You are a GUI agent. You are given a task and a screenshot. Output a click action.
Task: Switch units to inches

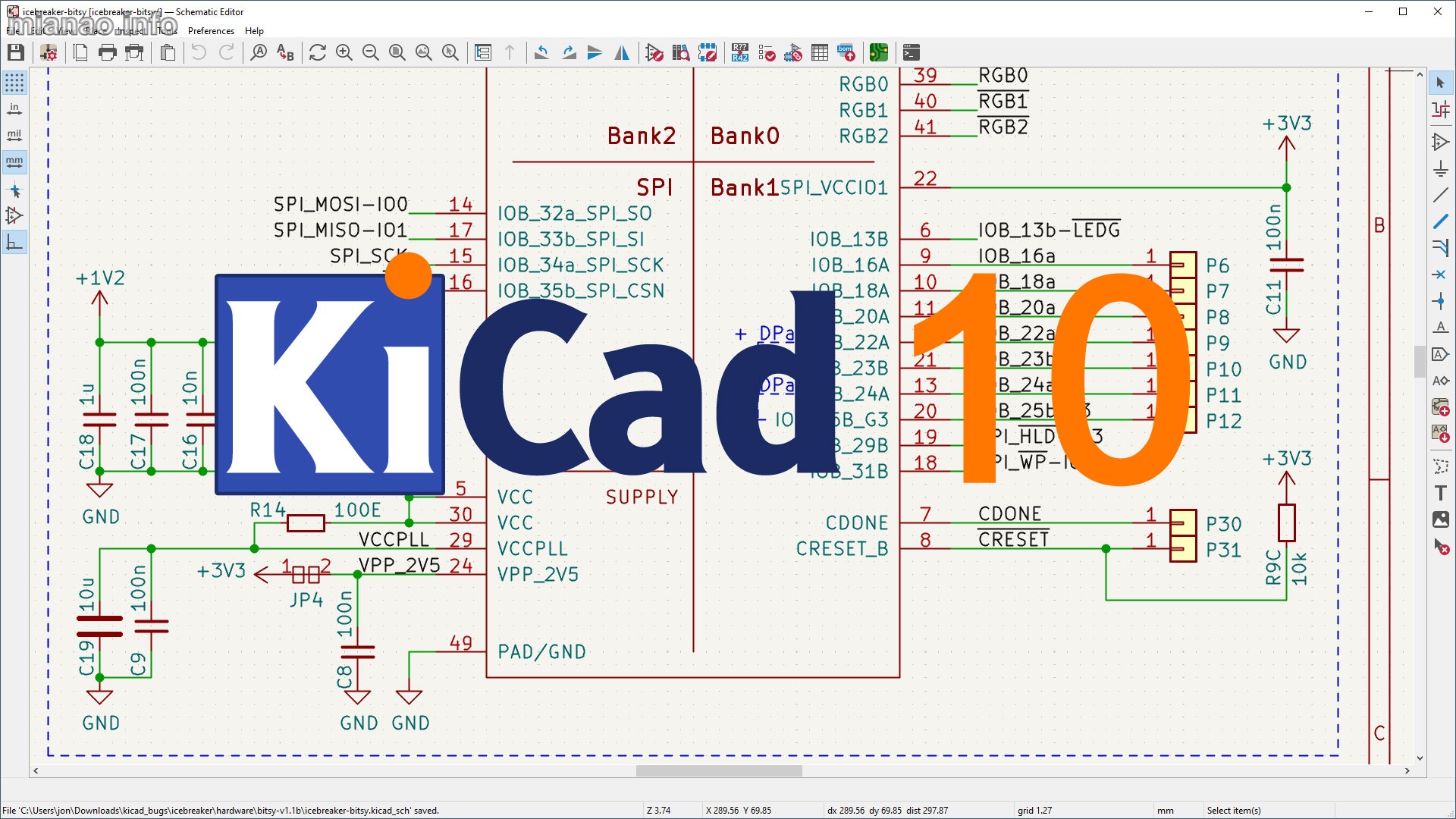coord(14,108)
